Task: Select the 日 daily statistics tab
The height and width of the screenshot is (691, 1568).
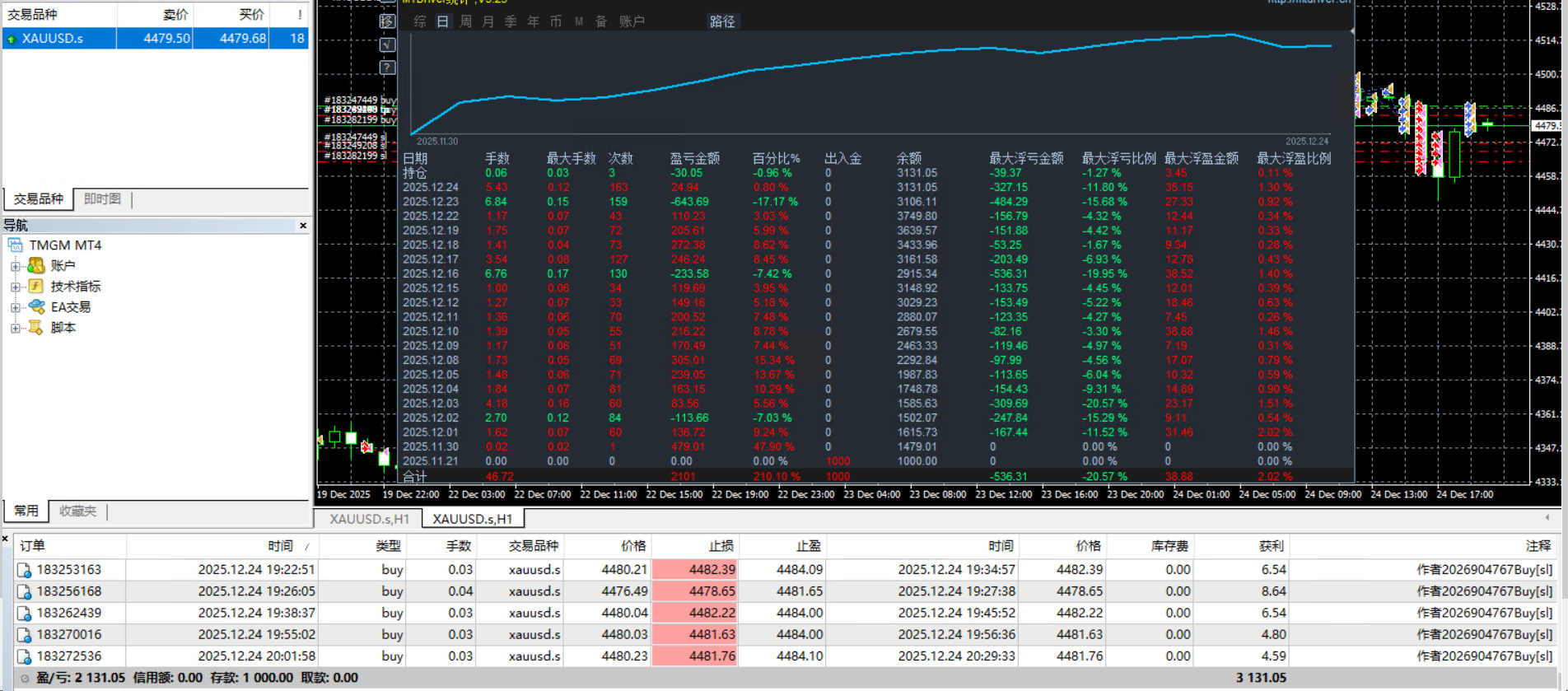Action: coord(443,21)
